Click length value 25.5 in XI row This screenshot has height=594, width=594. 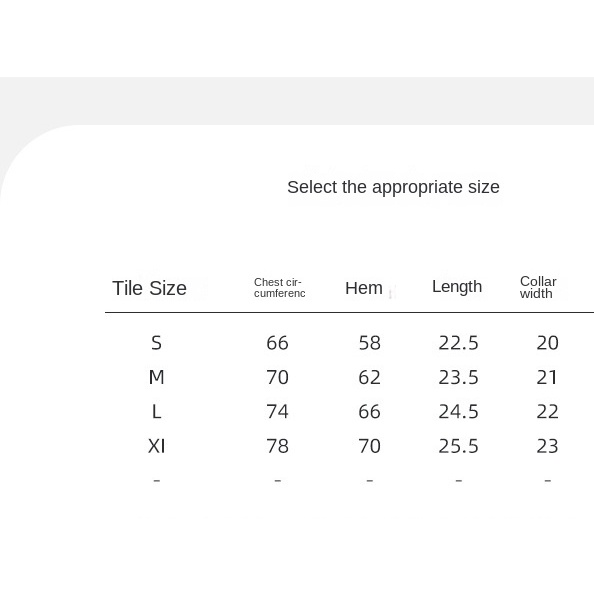458,446
